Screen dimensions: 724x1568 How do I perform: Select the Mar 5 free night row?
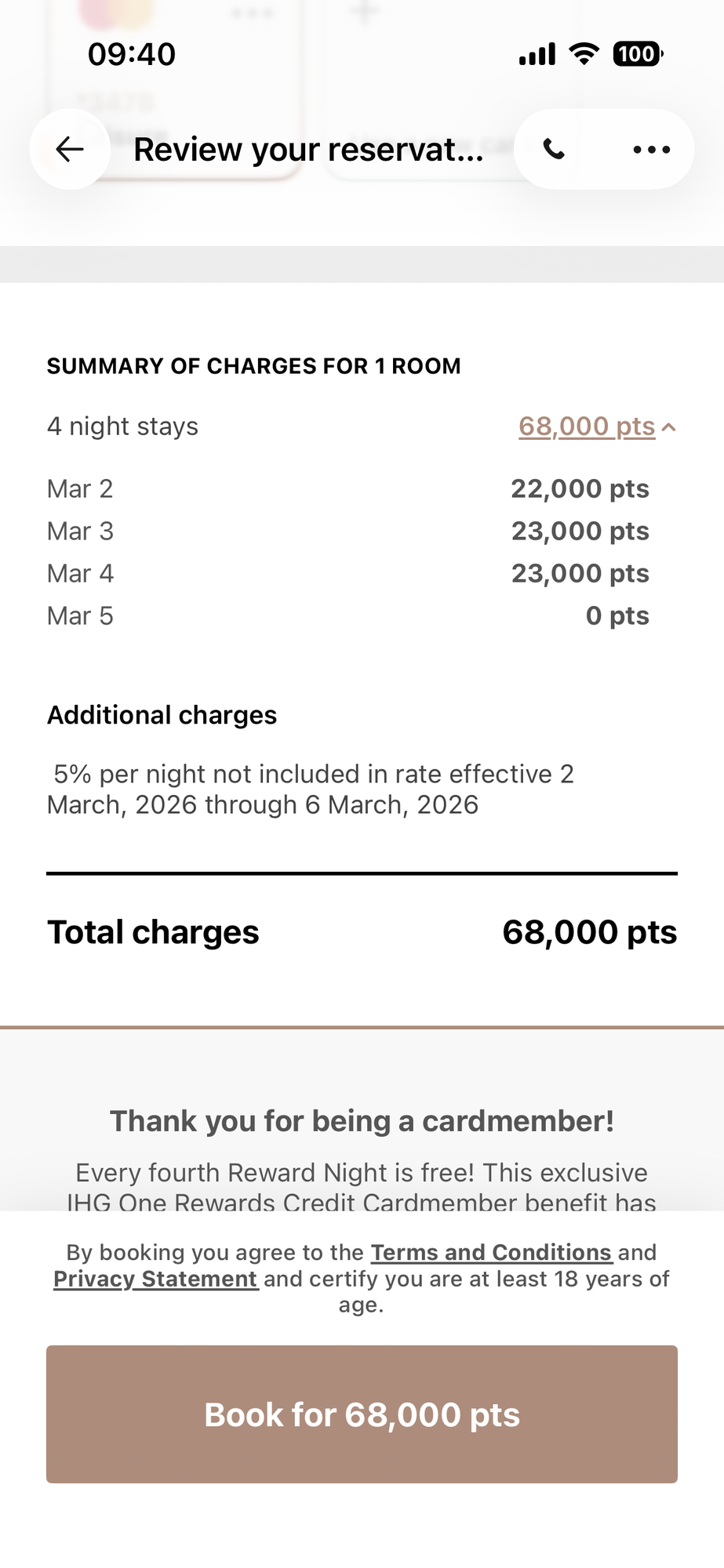[x=348, y=615]
